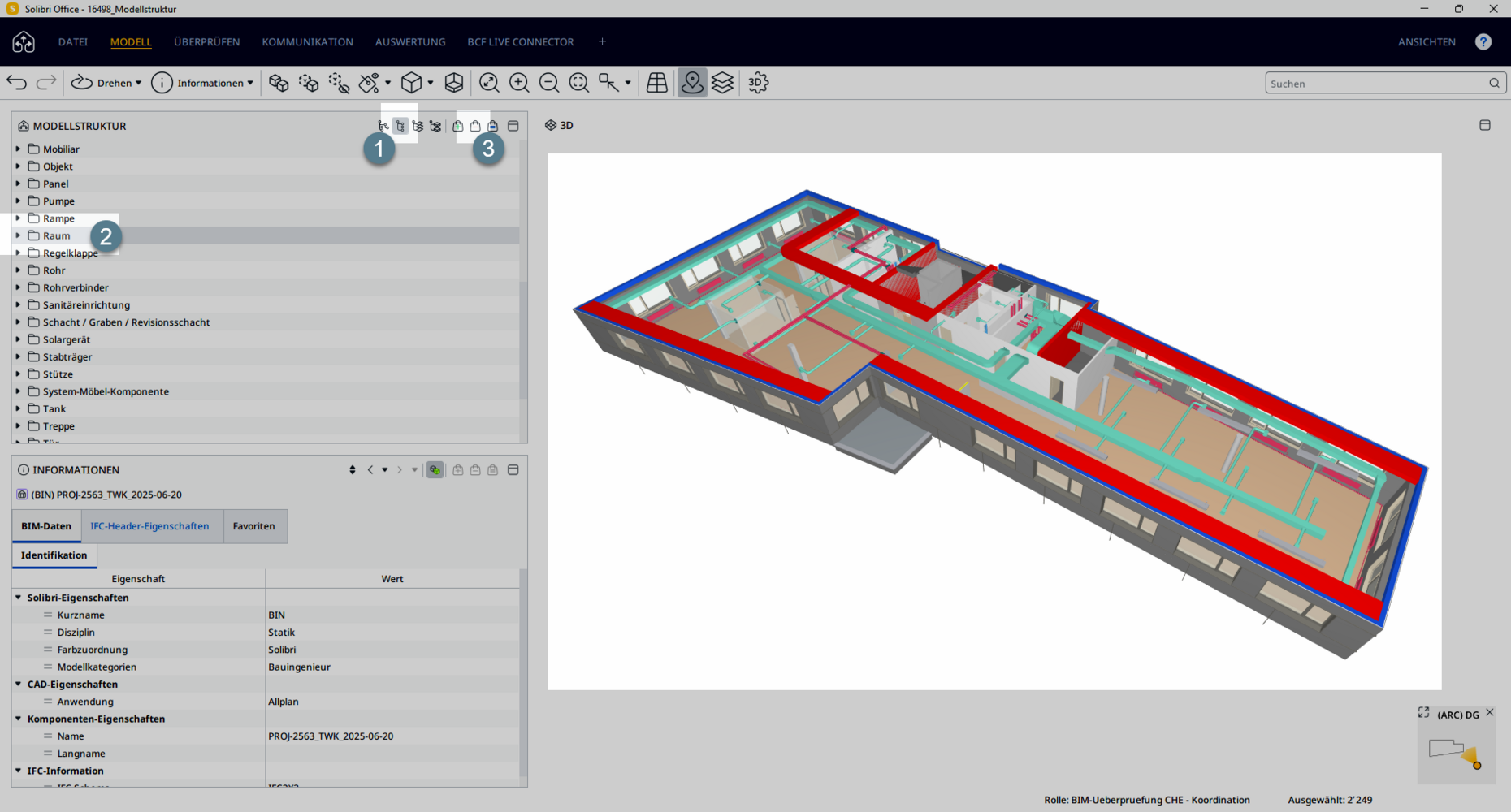
Task: Open the help question mark icon
Action: point(1483,41)
